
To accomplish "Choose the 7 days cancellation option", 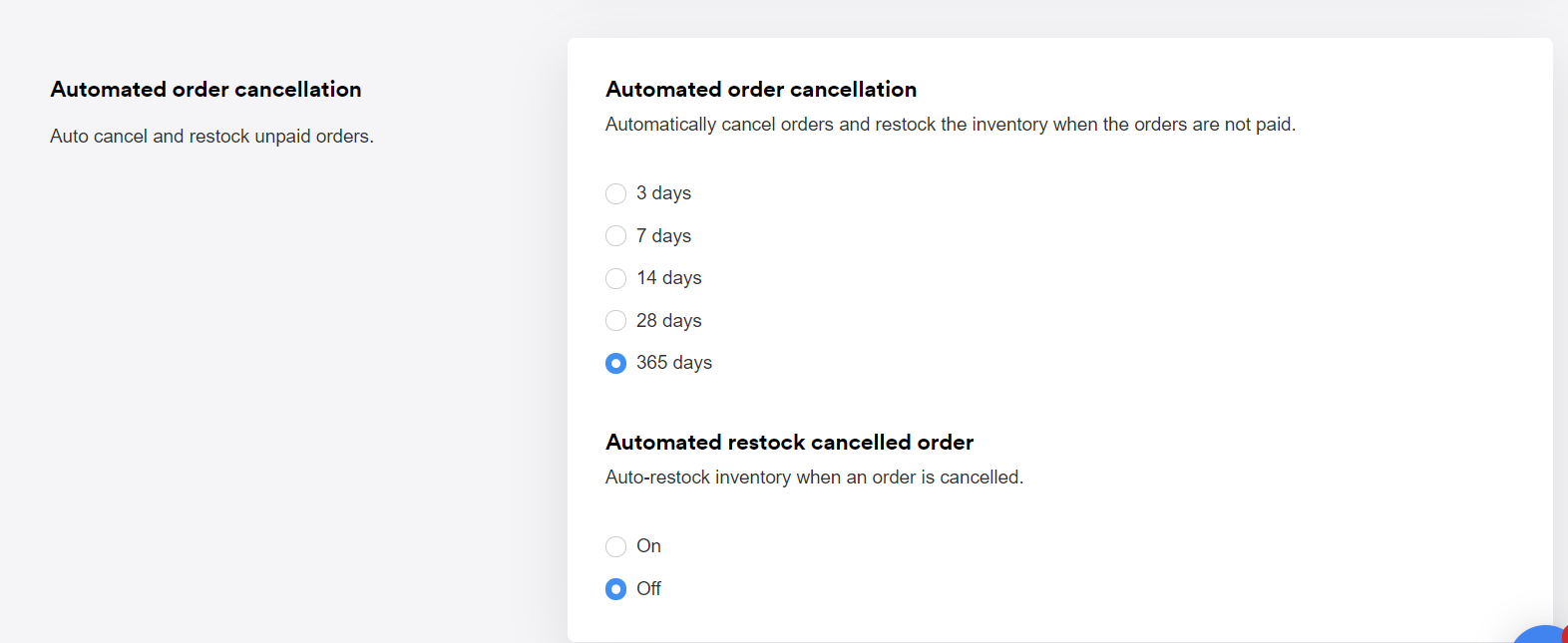I will pos(616,236).
